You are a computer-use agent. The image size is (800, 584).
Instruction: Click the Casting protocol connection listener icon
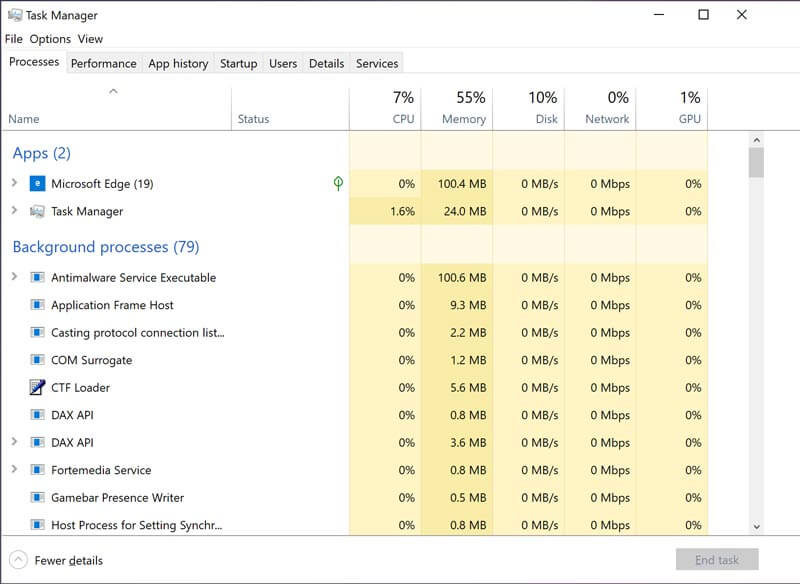[x=37, y=333]
